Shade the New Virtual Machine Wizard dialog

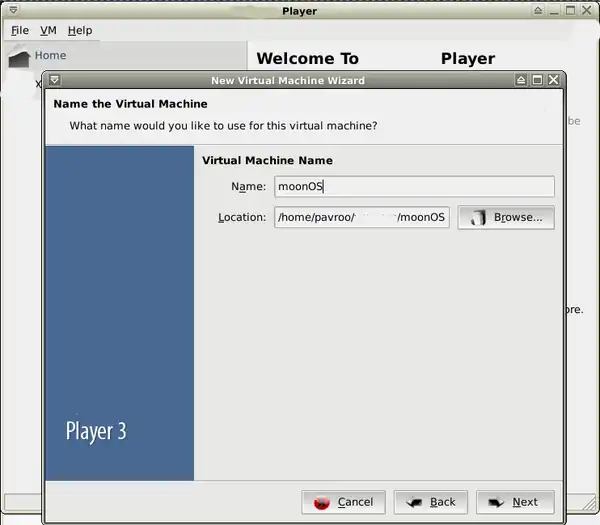coord(521,80)
